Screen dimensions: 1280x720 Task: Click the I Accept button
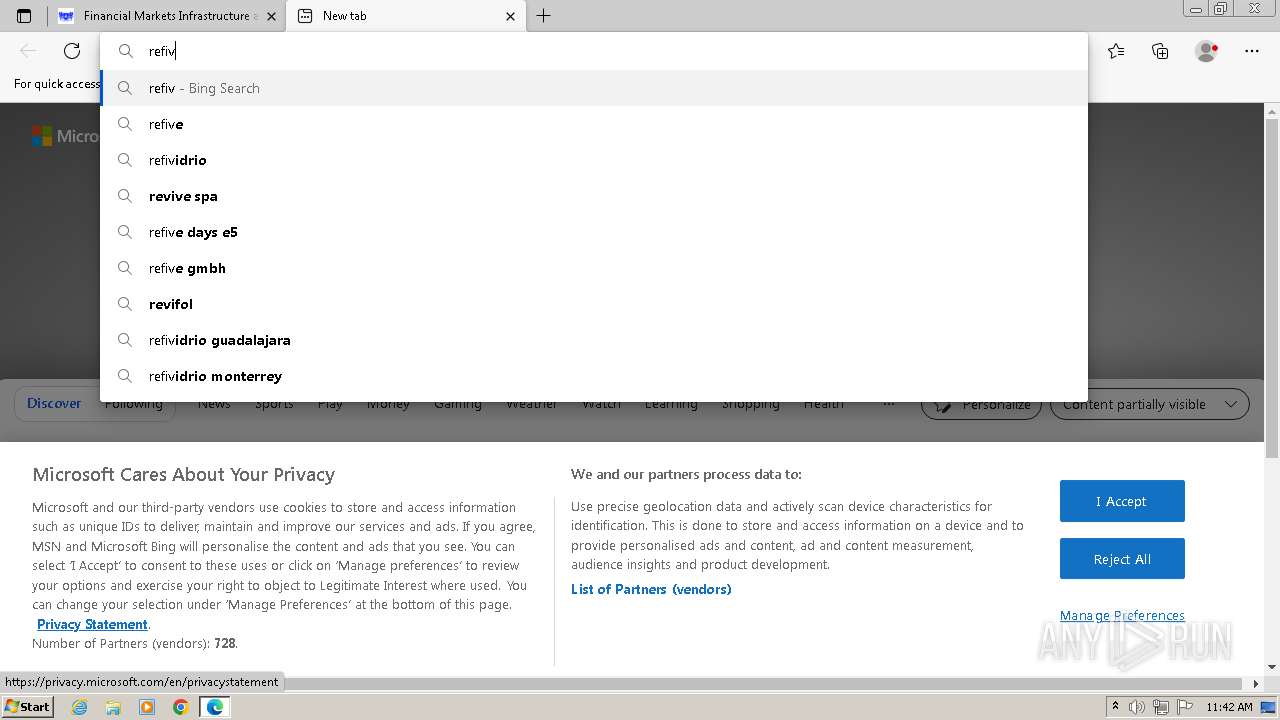tap(1122, 501)
